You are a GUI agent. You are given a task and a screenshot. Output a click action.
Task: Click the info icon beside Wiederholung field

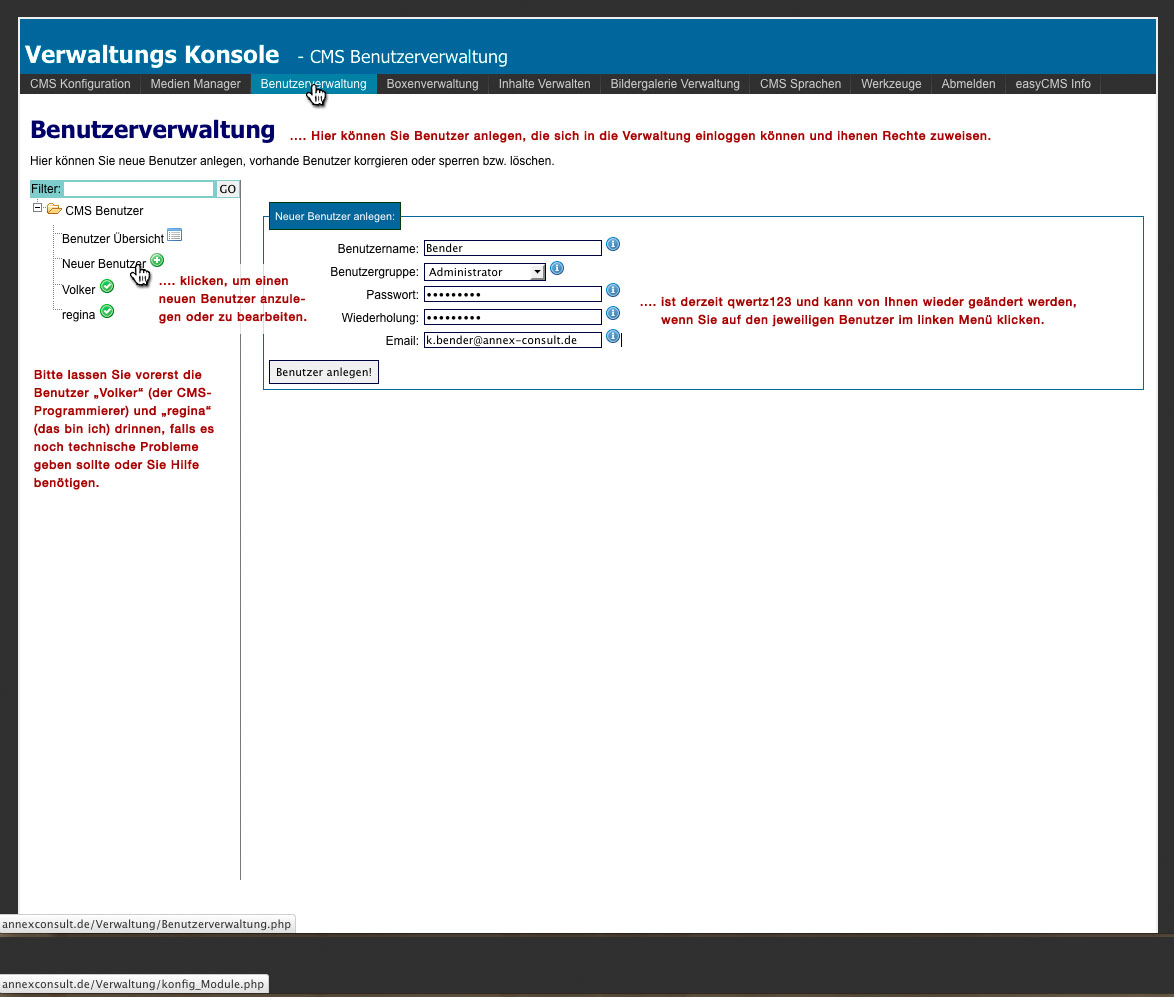[x=613, y=315]
